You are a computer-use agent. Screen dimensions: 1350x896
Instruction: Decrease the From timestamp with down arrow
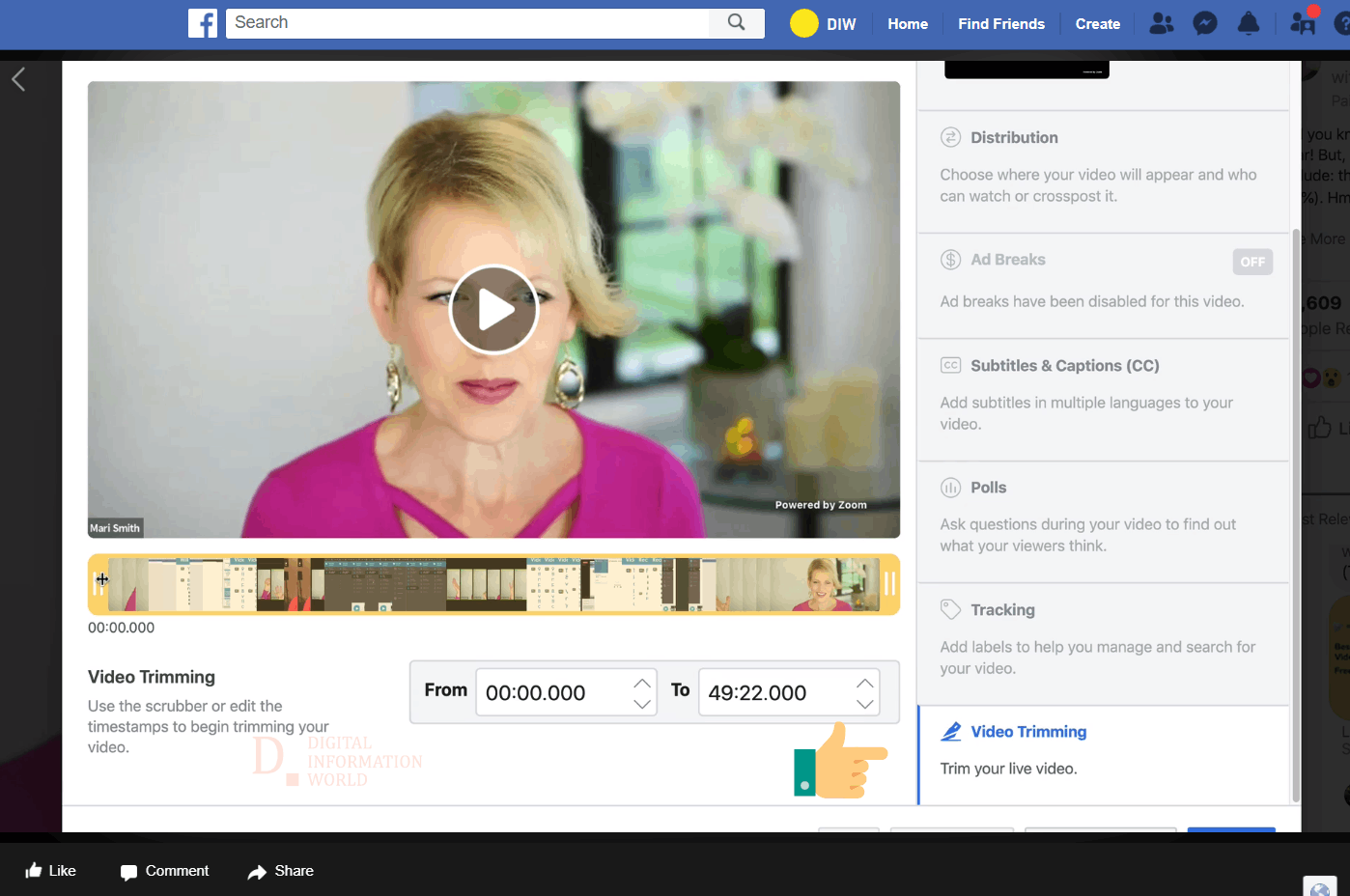642,704
